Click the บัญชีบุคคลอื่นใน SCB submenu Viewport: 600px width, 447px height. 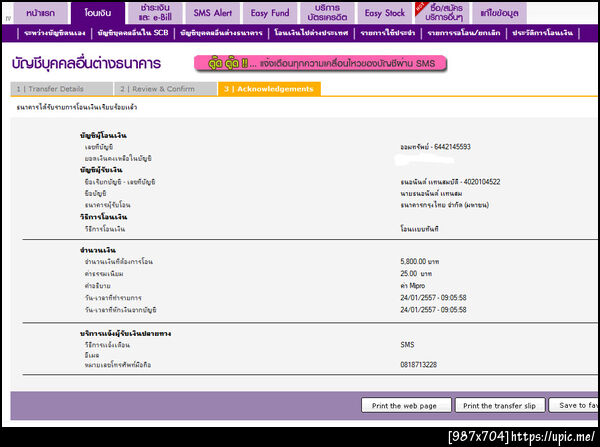133,33
